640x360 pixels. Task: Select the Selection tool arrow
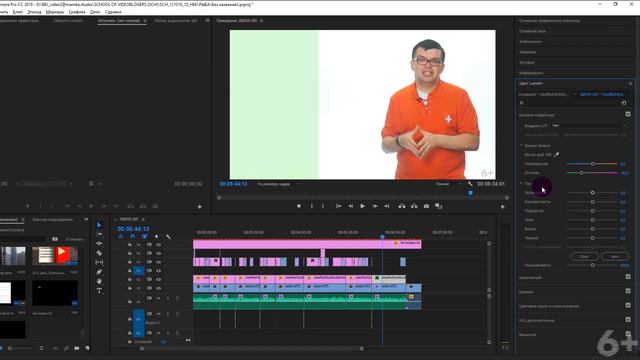pos(99,225)
